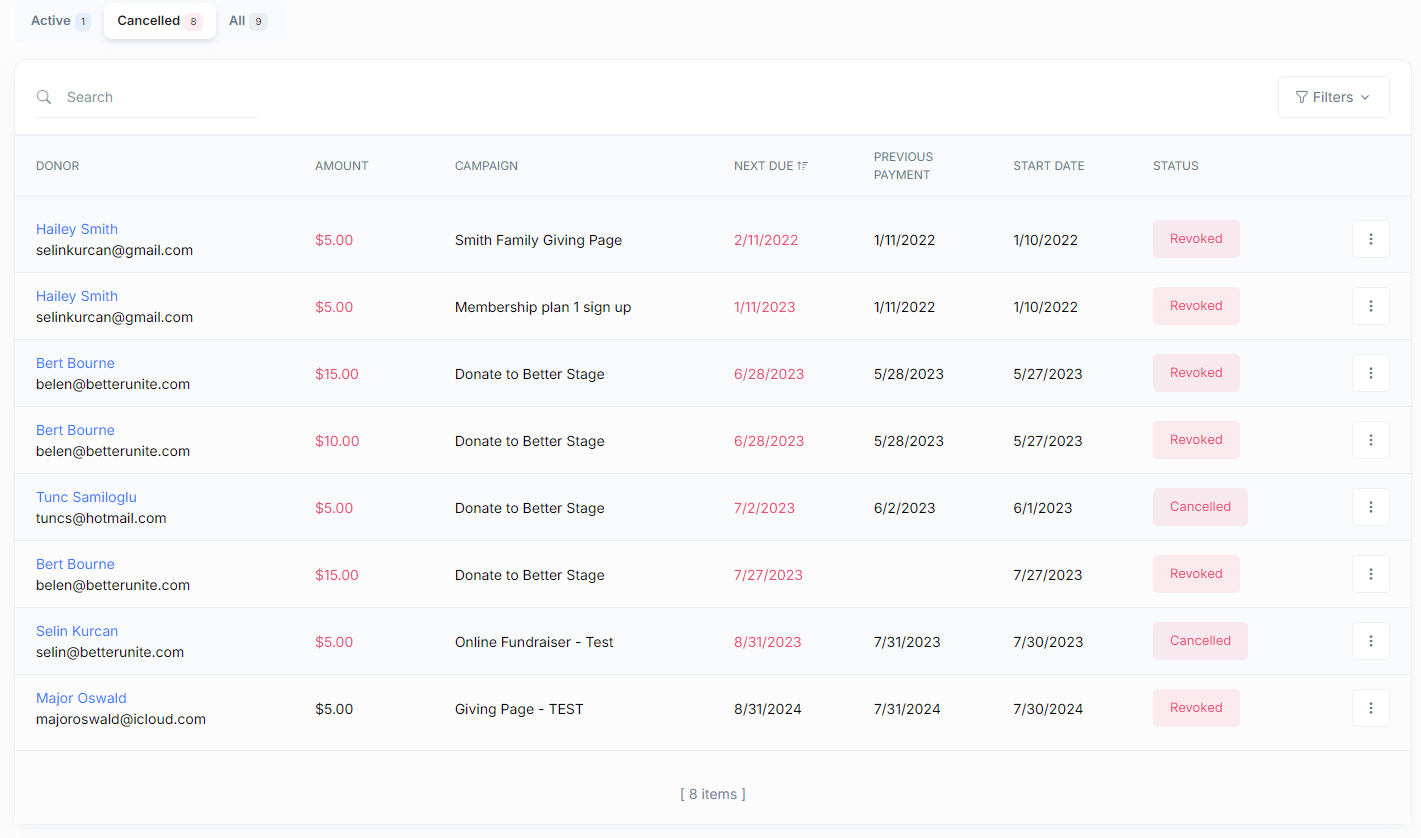
Task: Select Online Fundraiser - Test campaign cell
Action: click(x=534, y=642)
